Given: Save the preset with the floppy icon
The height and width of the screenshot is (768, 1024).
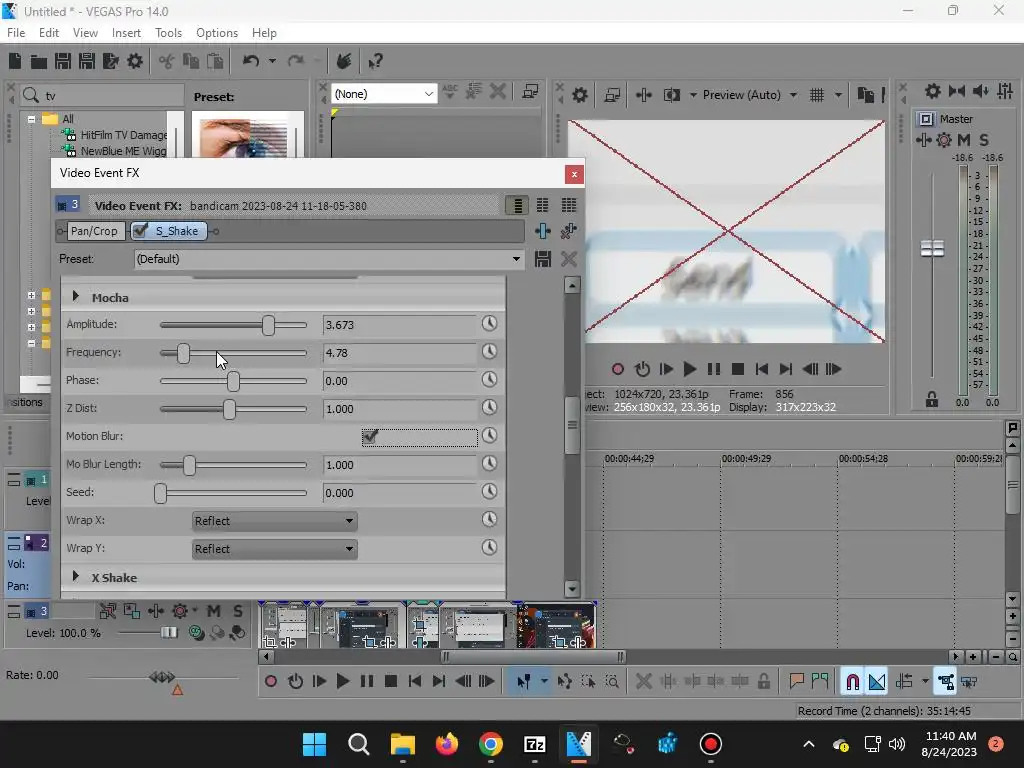Looking at the screenshot, I should point(543,259).
